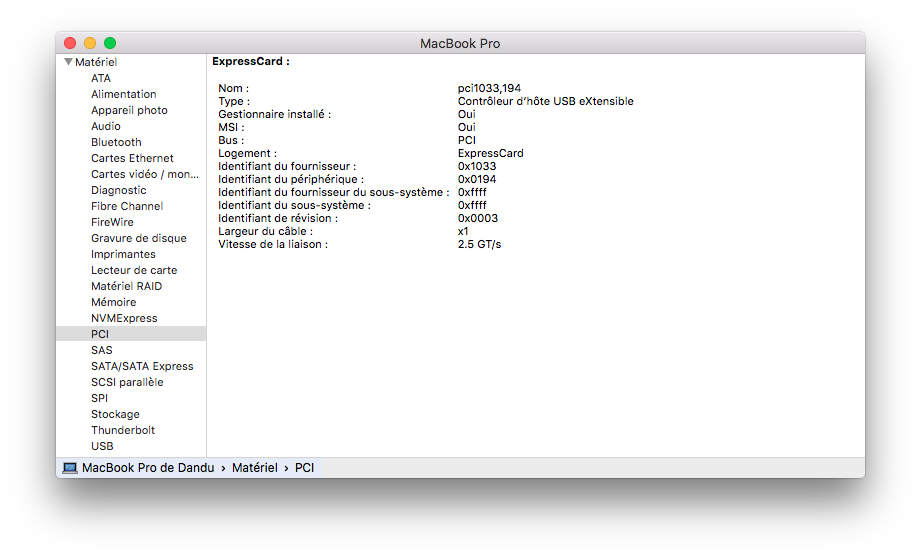Click the x1 cable width value
This screenshot has height=558, width=921.
coord(463,231)
